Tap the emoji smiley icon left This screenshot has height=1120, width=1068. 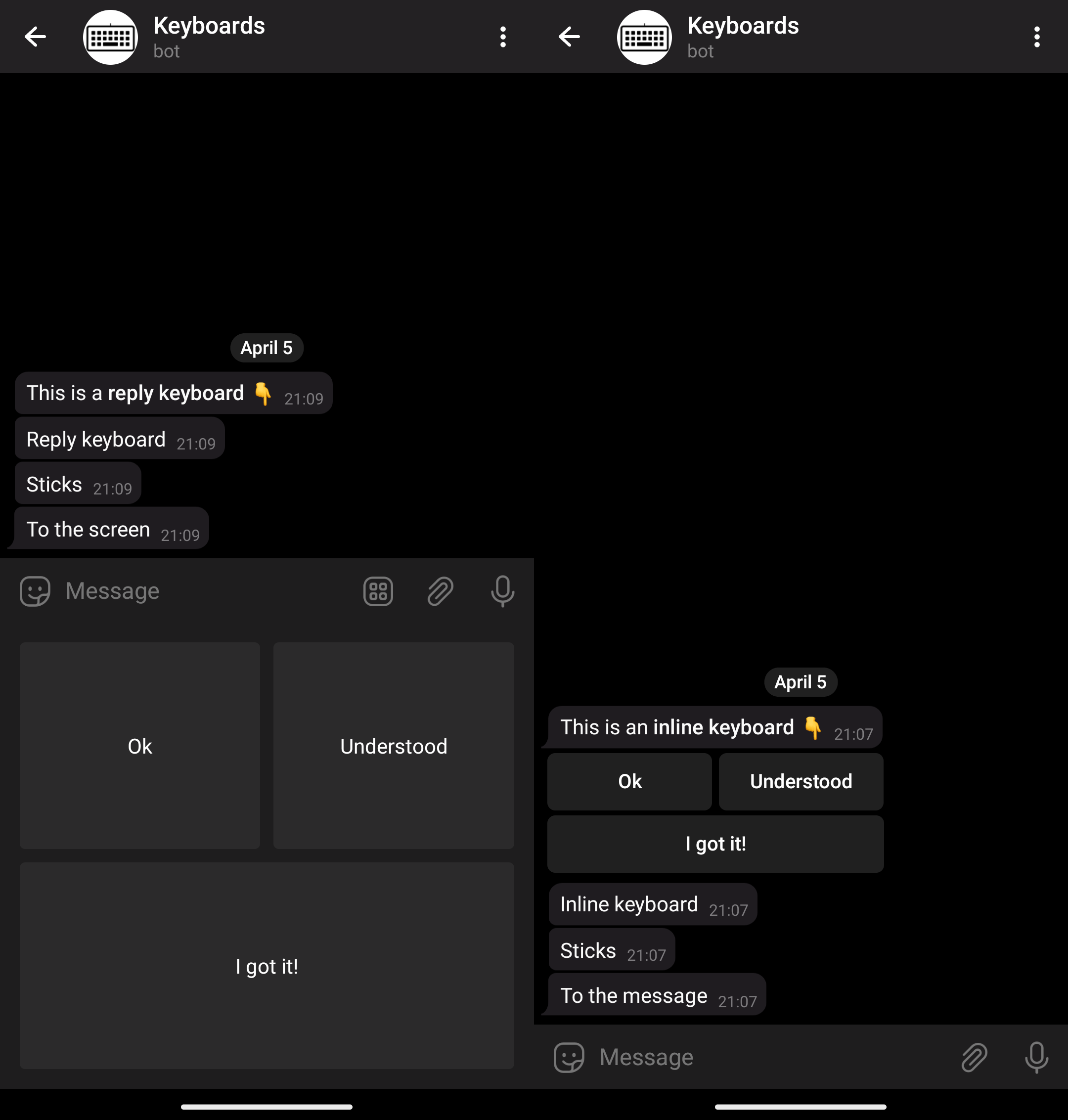[33, 590]
